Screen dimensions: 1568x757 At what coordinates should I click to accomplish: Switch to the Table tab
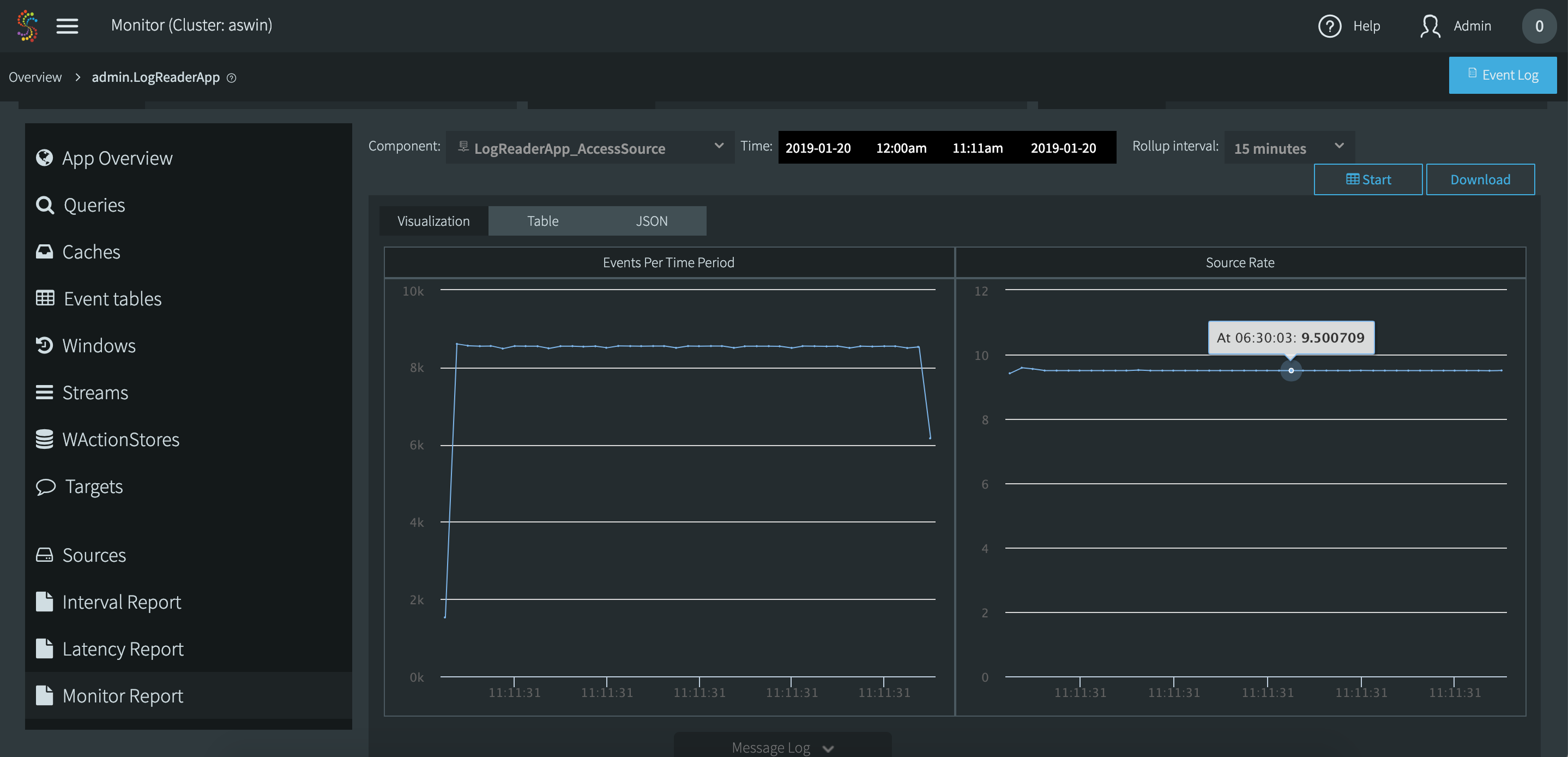pos(542,220)
